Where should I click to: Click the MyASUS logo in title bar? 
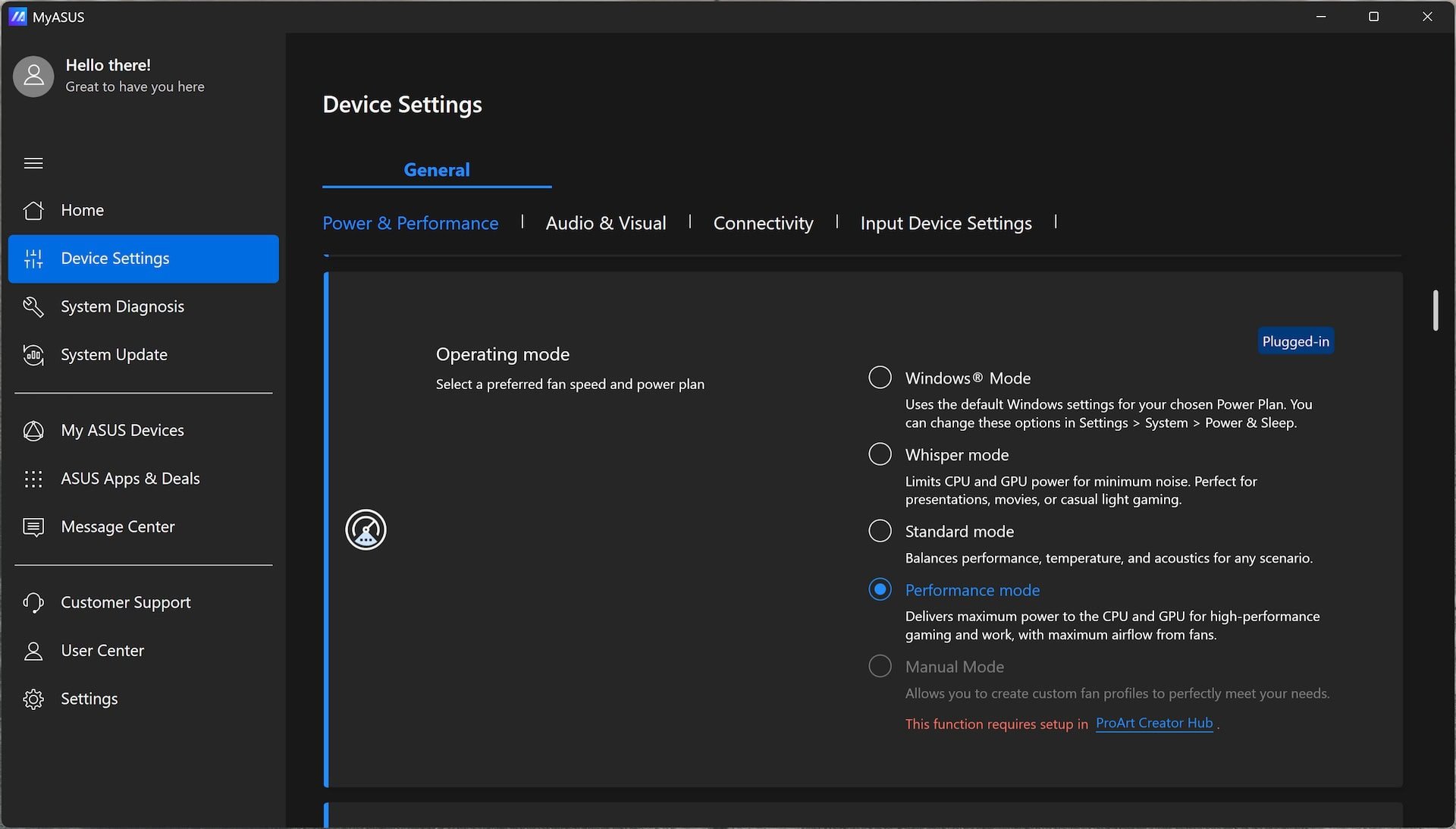pos(17,17)
